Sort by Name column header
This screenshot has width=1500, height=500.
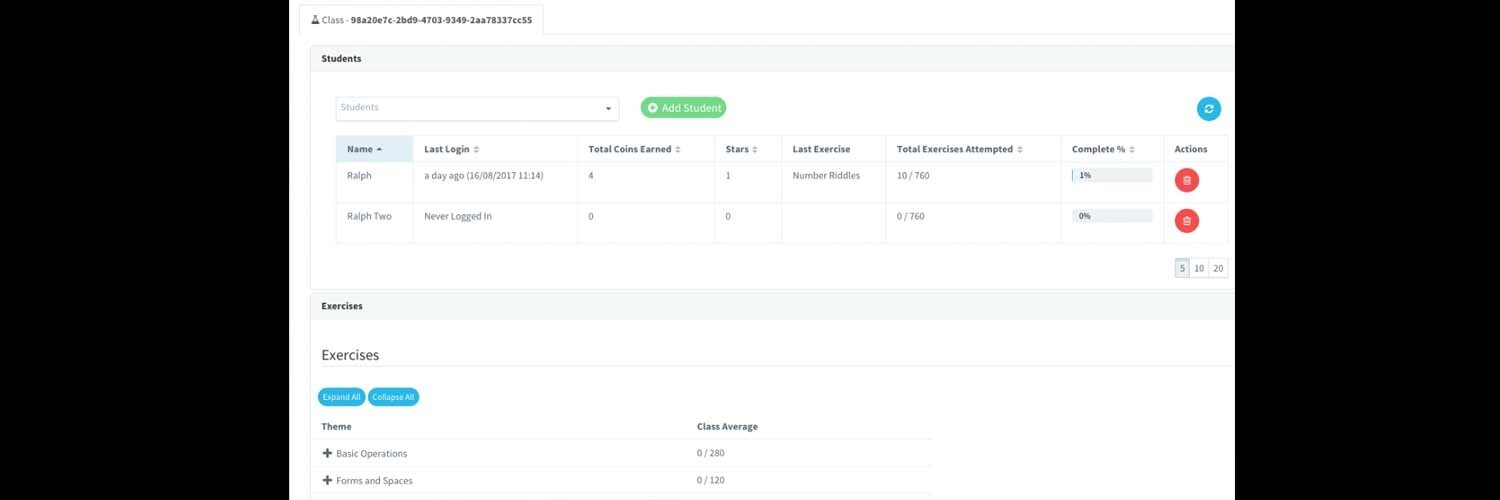[365, 149]
